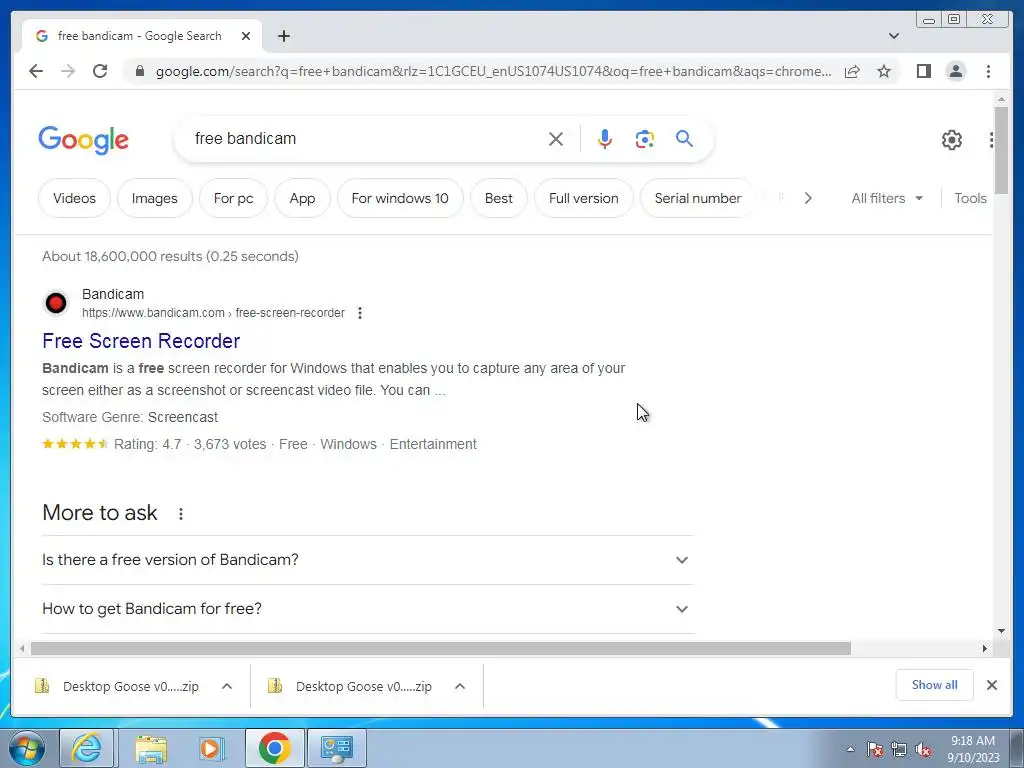
Task: Click the Bandicam red record favicon
Action: [56, 303]
